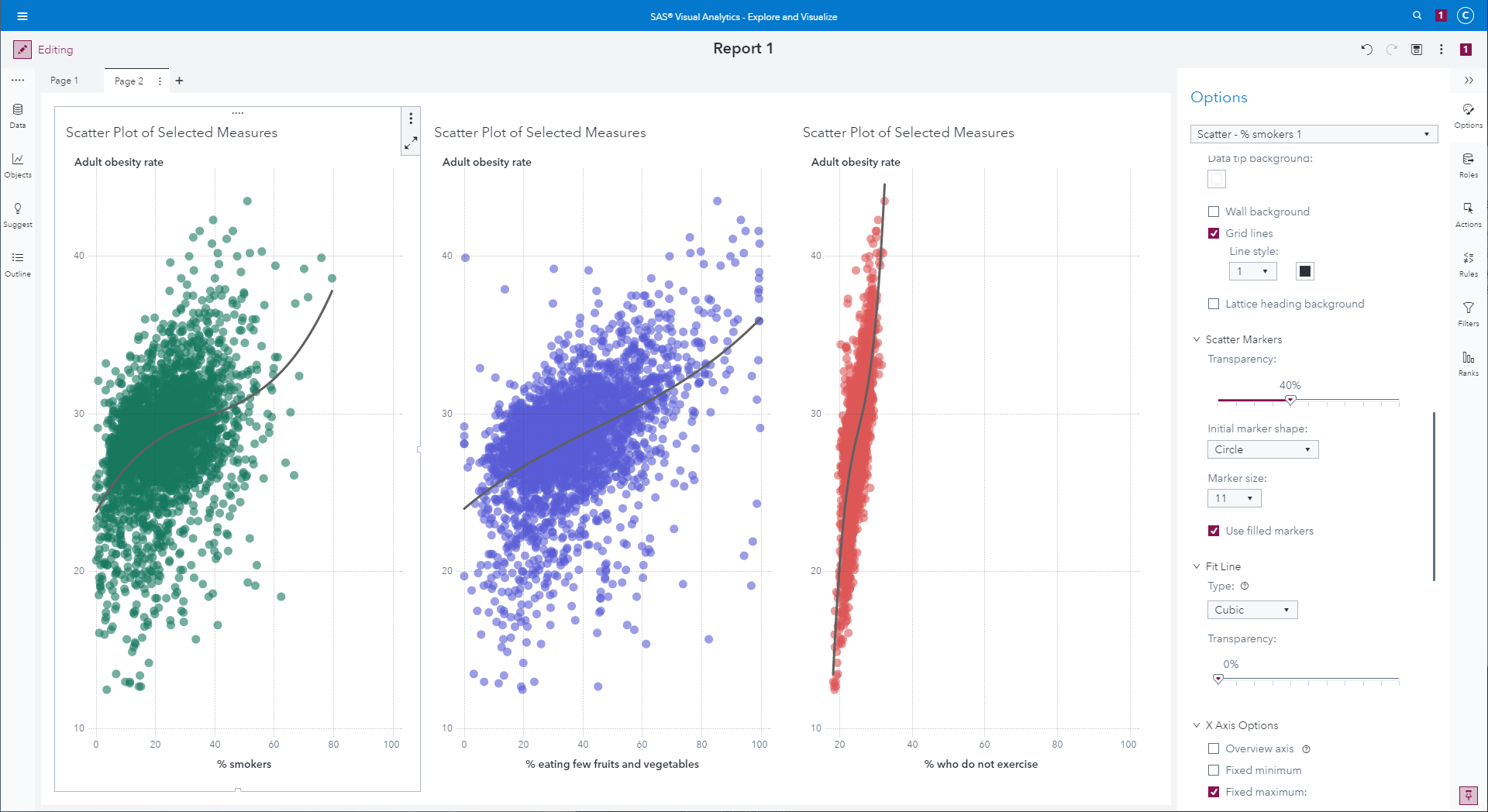Open notifications badge in the blue header
Viewport: 1488px width, 812px height.
click(1441, 15)
